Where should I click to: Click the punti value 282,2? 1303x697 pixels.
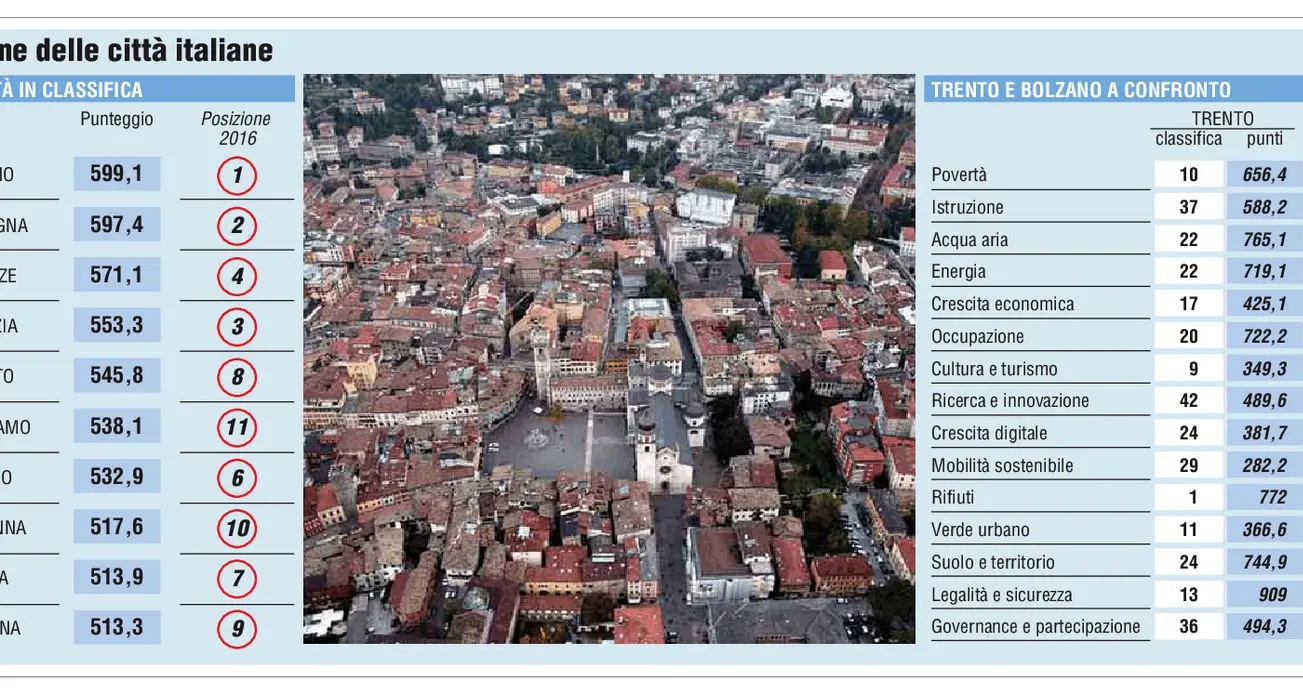coord(1265,465)
